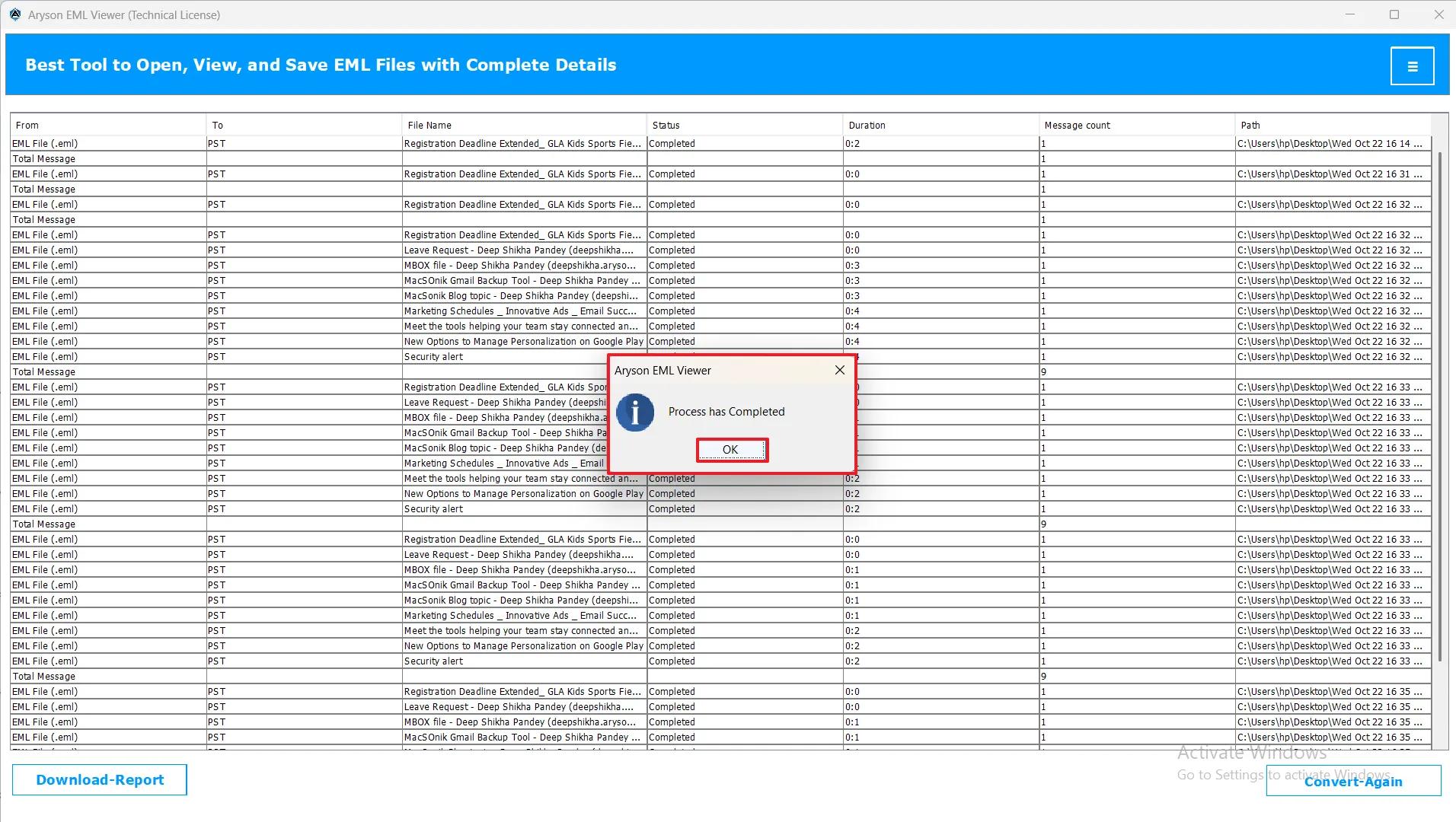Click the vertical scrollbar of the report table

1439,403
